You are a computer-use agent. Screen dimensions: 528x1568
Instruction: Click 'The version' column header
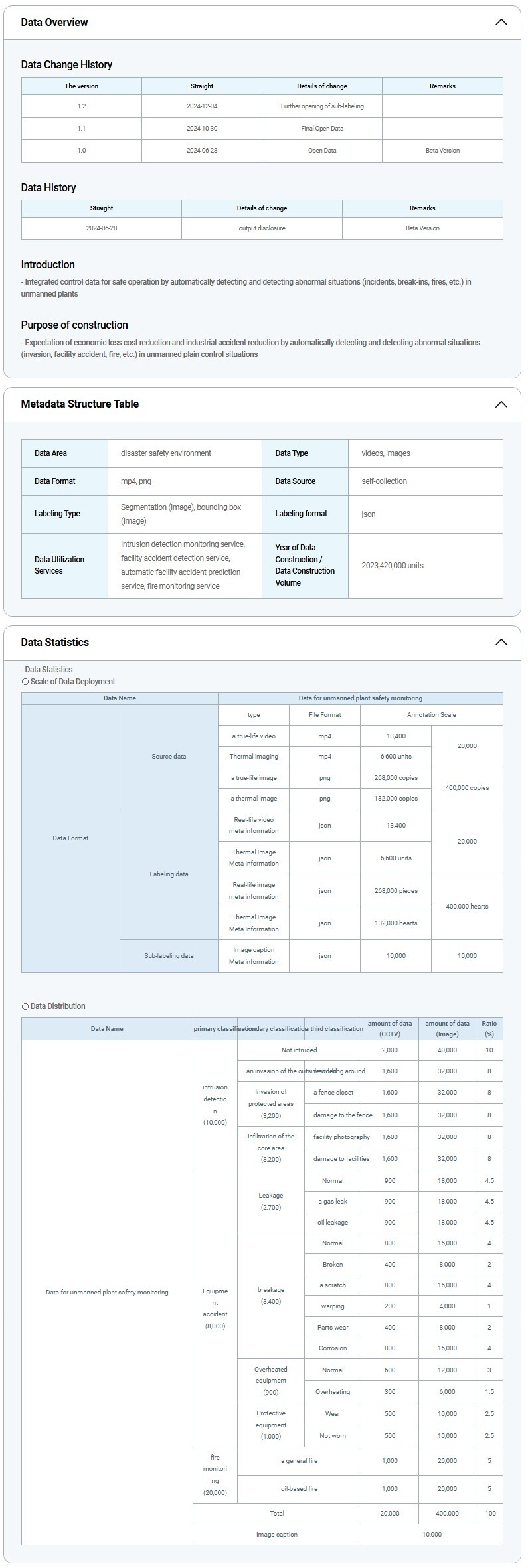tap(81, 86)
